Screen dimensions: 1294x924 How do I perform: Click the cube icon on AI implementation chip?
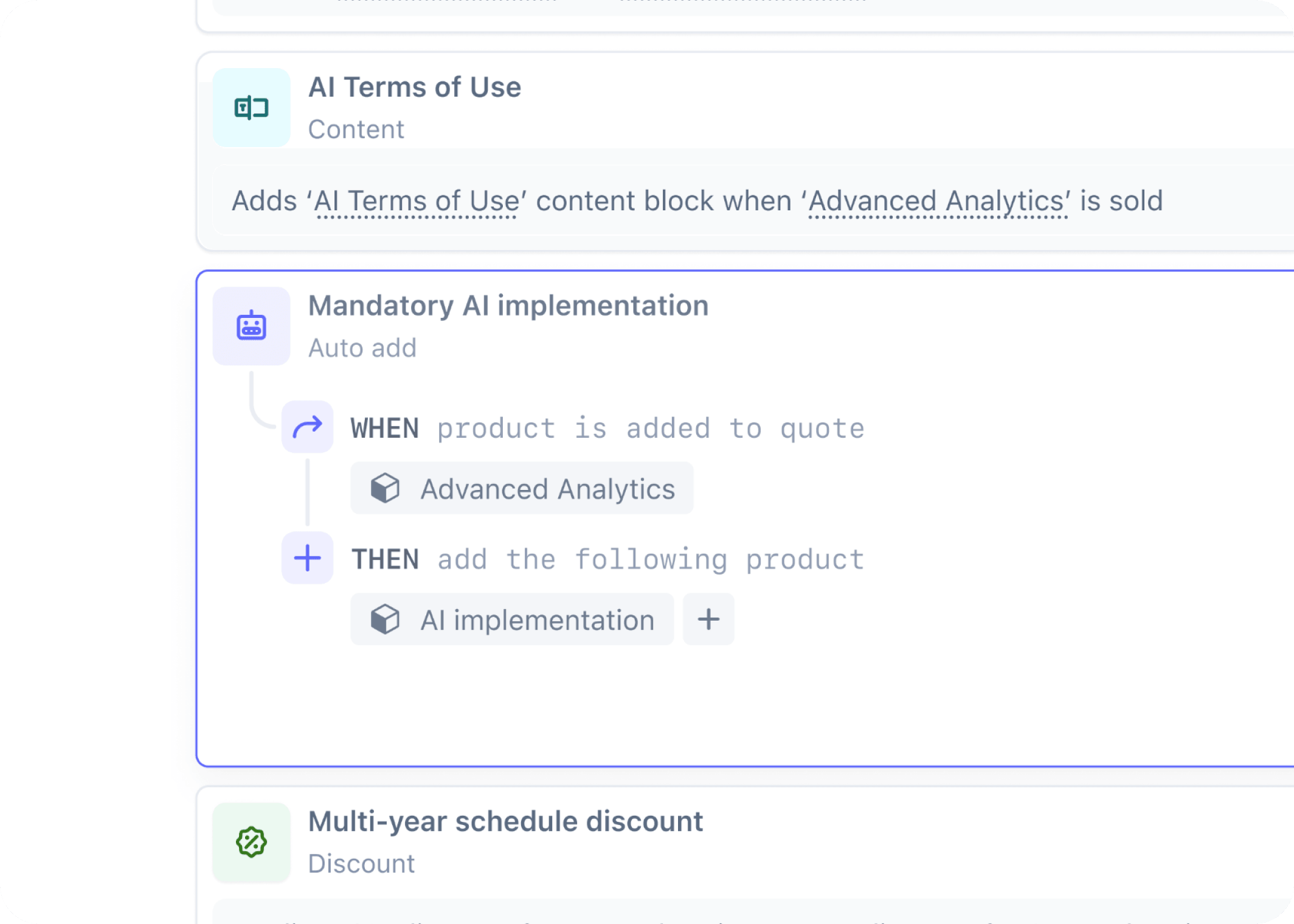point(386,619)
